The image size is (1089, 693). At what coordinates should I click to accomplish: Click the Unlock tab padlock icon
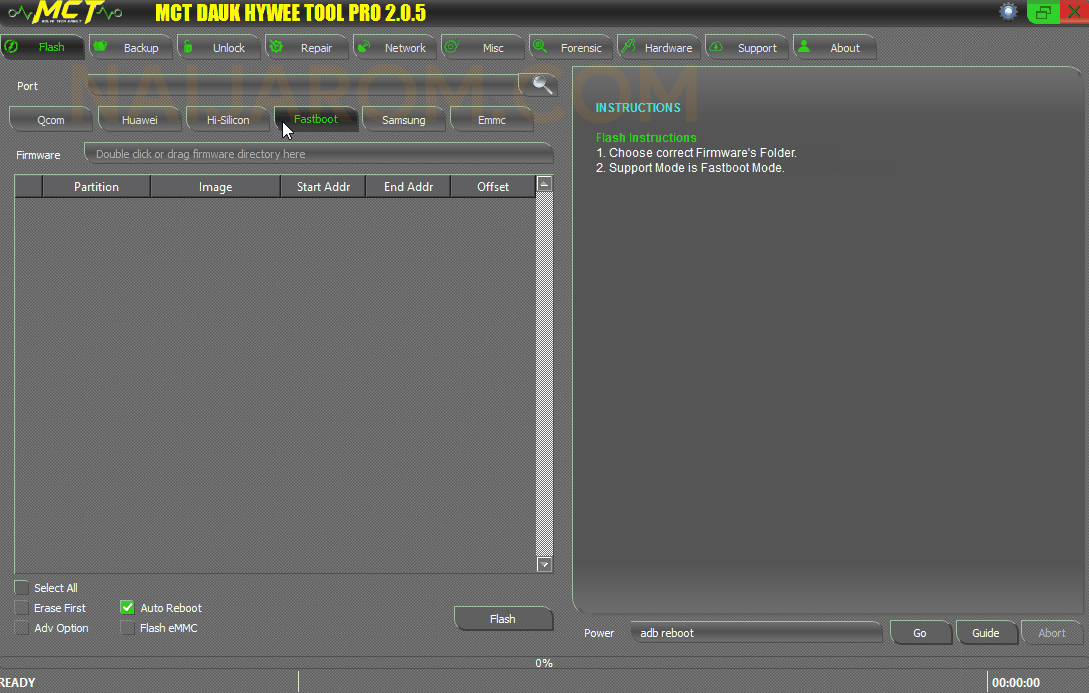click(x=188, y=47)
